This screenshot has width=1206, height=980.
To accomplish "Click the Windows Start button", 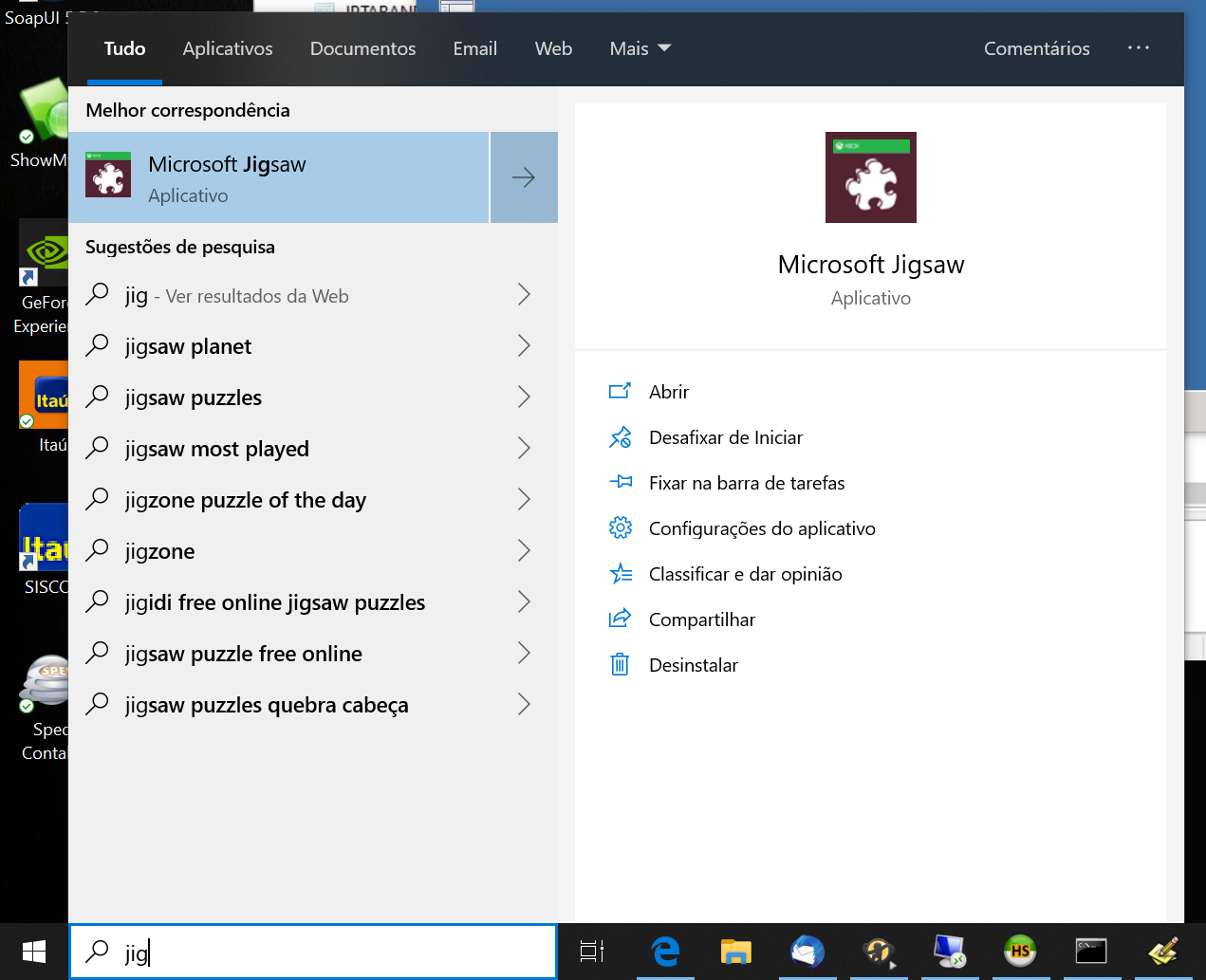I will tap(34, 952).
